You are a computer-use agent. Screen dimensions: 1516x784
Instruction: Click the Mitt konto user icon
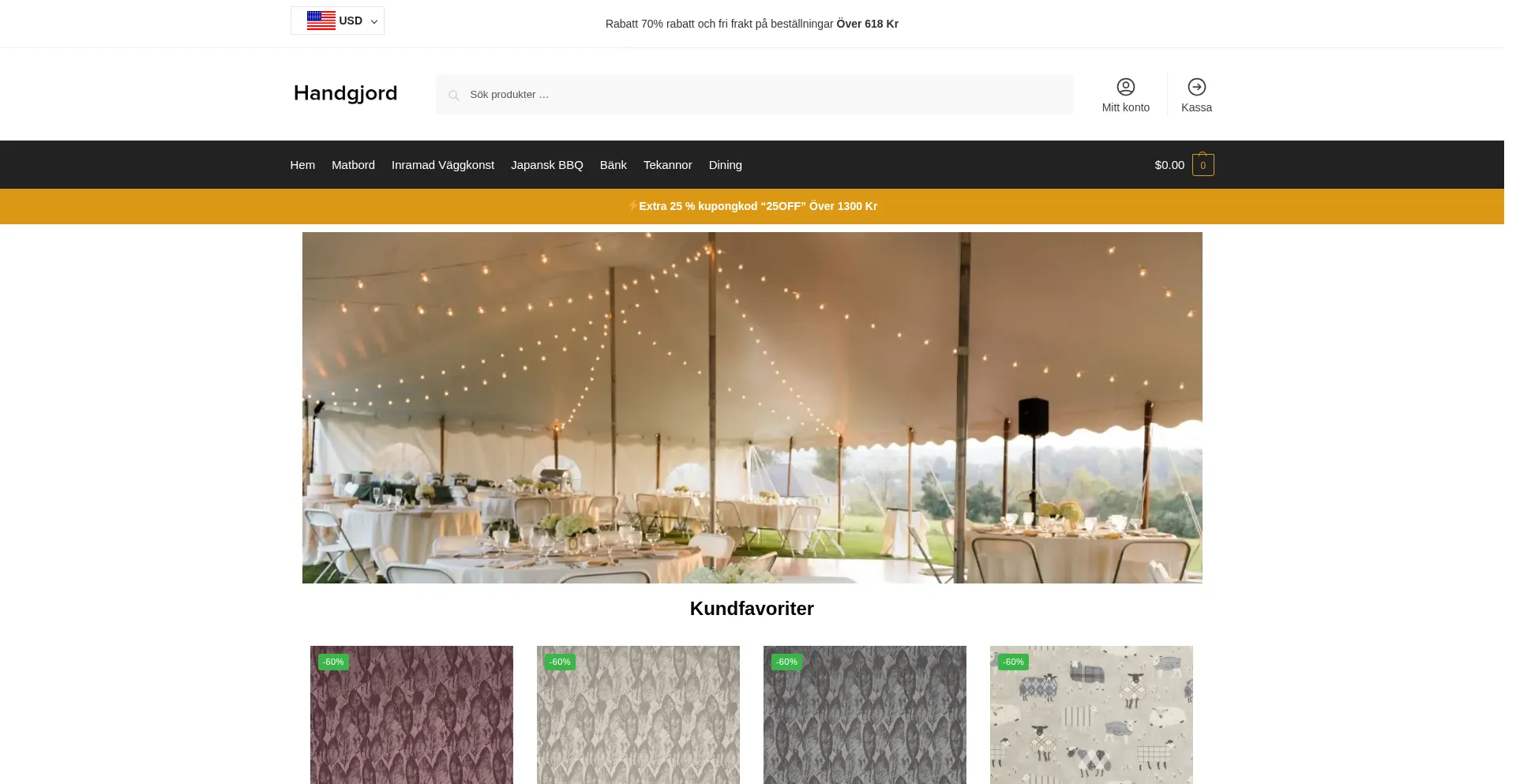[1125, 87]
